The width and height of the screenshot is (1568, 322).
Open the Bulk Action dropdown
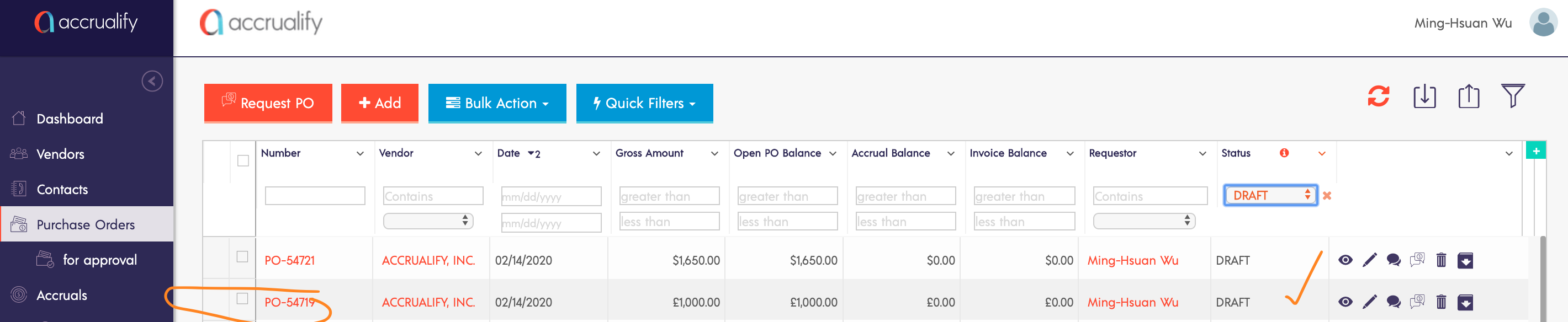pos(497,103)
